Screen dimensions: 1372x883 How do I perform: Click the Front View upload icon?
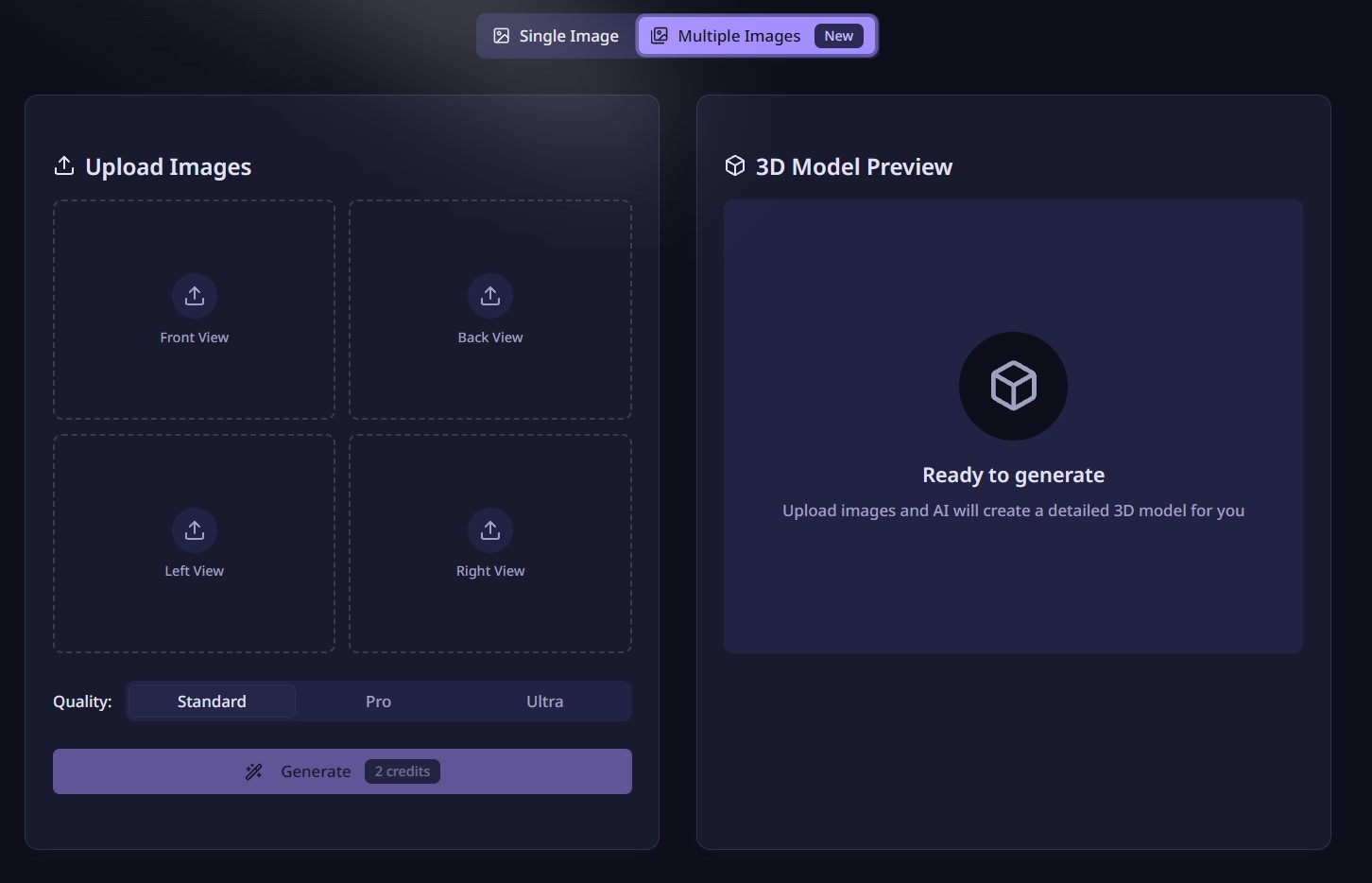coord(195,296)
